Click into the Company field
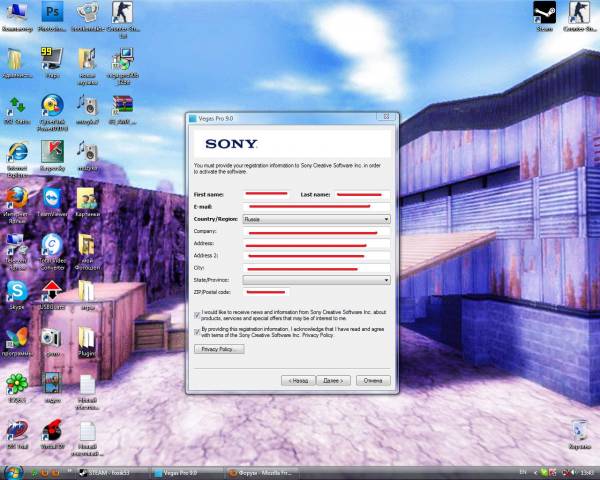 click(316, 231)
